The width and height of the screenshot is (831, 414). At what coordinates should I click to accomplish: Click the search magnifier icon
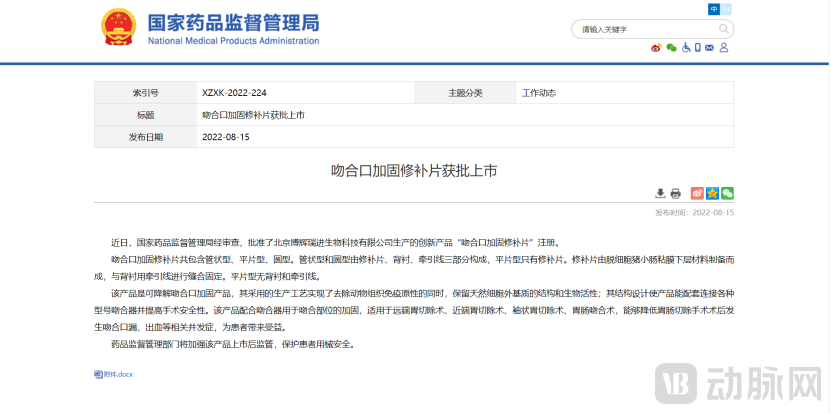click(723, 29)
